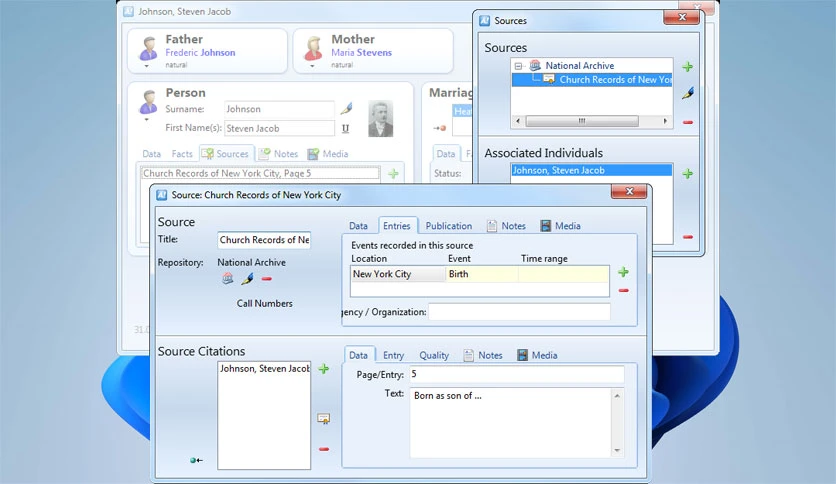Add recorded event with green plus
This screenshot has height=484, width=836.
pyautogui.click(x=623, y=272)
